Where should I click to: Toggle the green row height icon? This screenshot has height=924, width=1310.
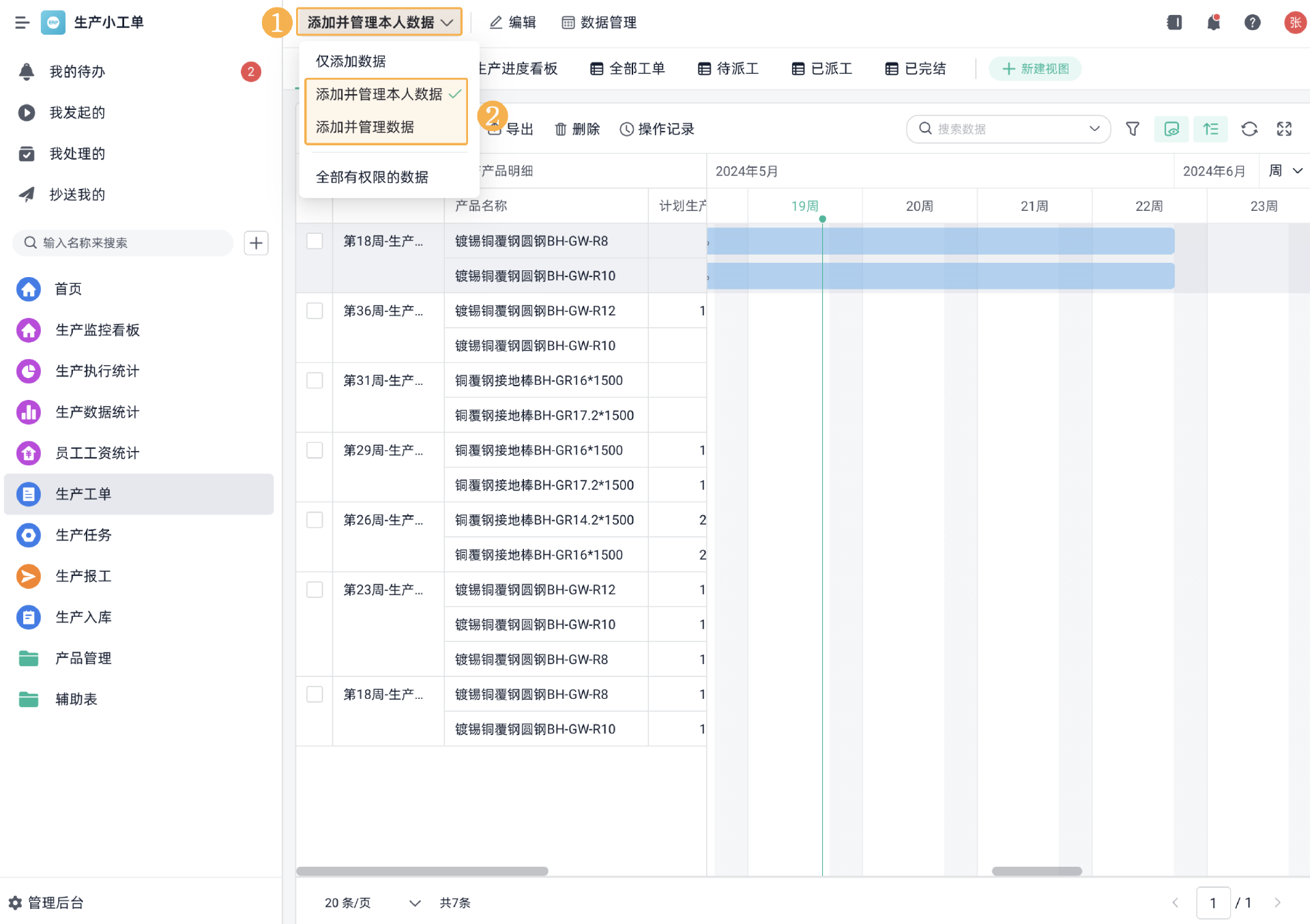pos(1210,129)
